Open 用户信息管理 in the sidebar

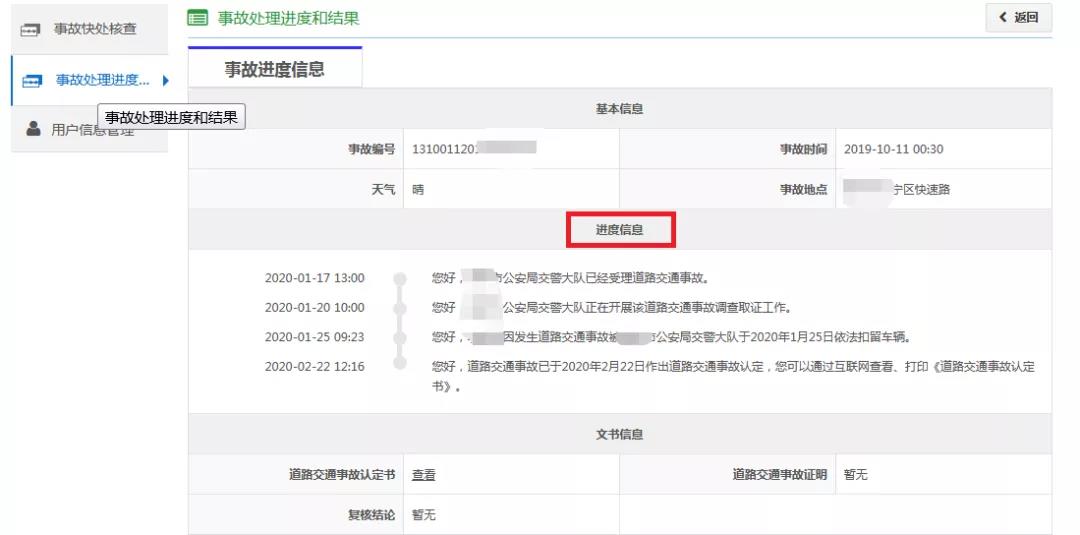[x=90, y=129]
